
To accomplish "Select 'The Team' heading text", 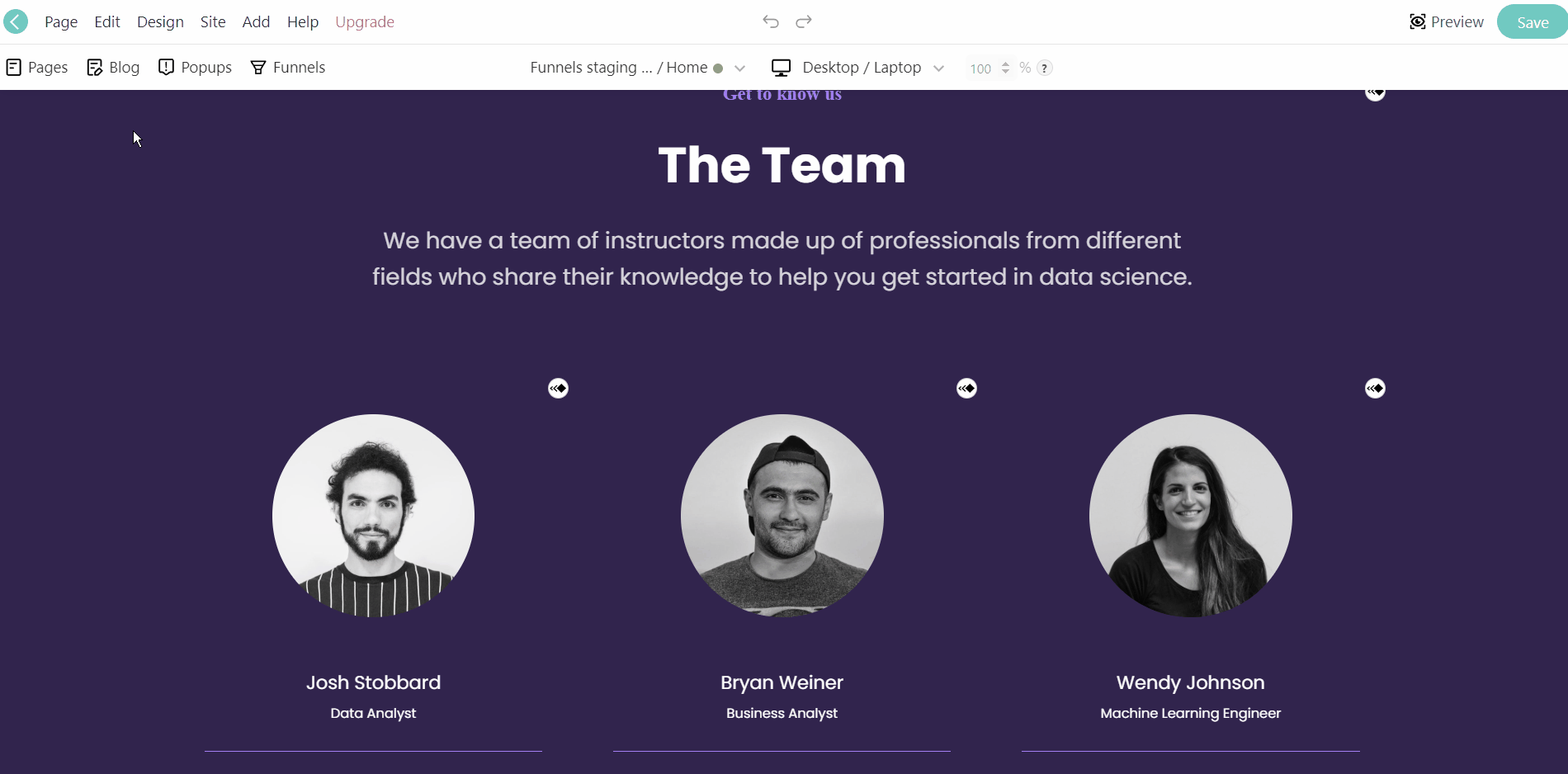I will pos(782,165).
